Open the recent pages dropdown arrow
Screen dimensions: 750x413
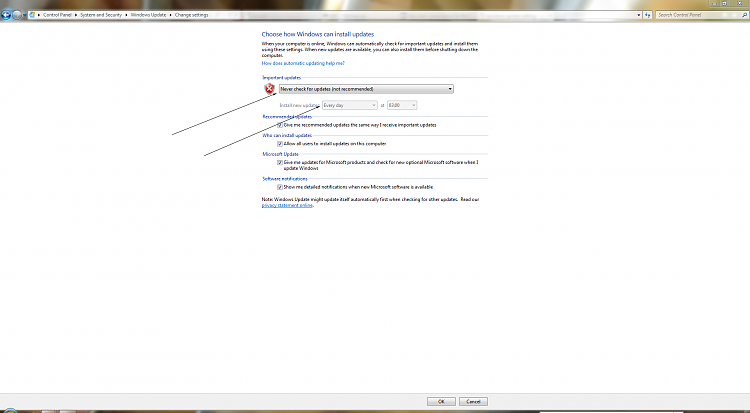pyautogui.click(x=24, y=15)
